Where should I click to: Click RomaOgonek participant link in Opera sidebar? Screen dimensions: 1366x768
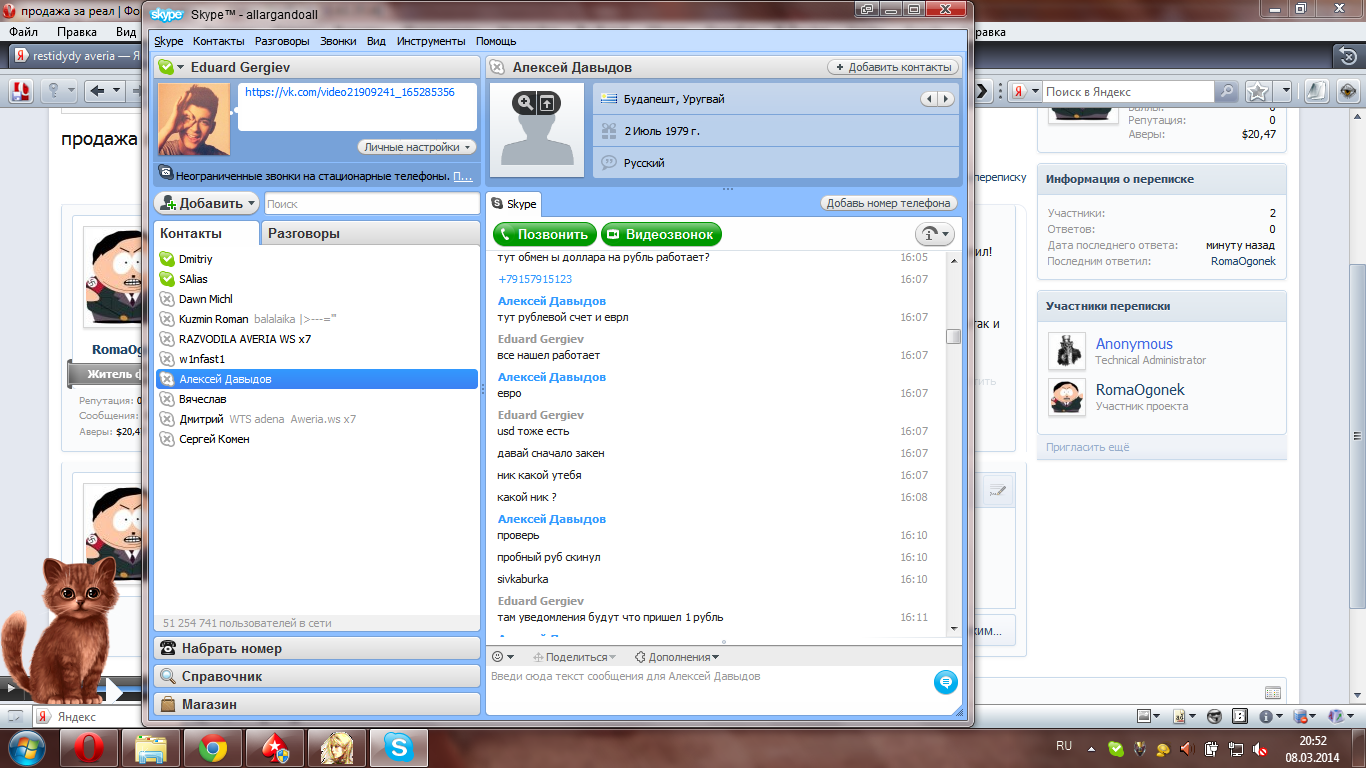[x=1141, y=390]
